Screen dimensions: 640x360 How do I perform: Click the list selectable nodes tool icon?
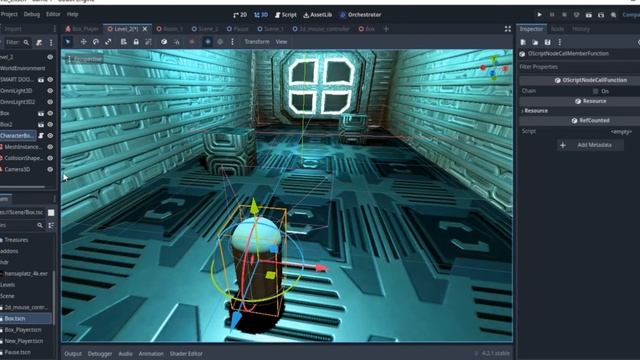tap(123, 42)
